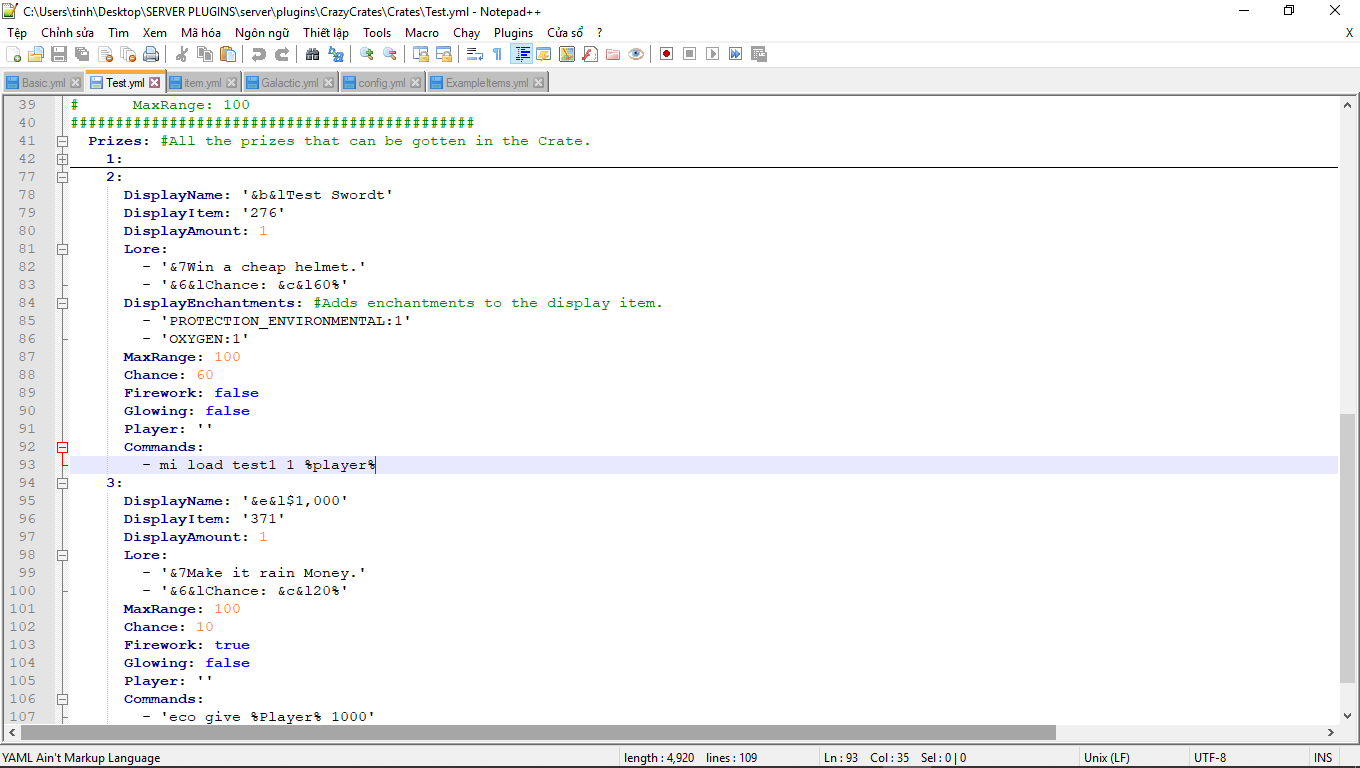1360x768 pixels.
Task: Click the New file toolbar icon
Action: (x=14, y=54)
